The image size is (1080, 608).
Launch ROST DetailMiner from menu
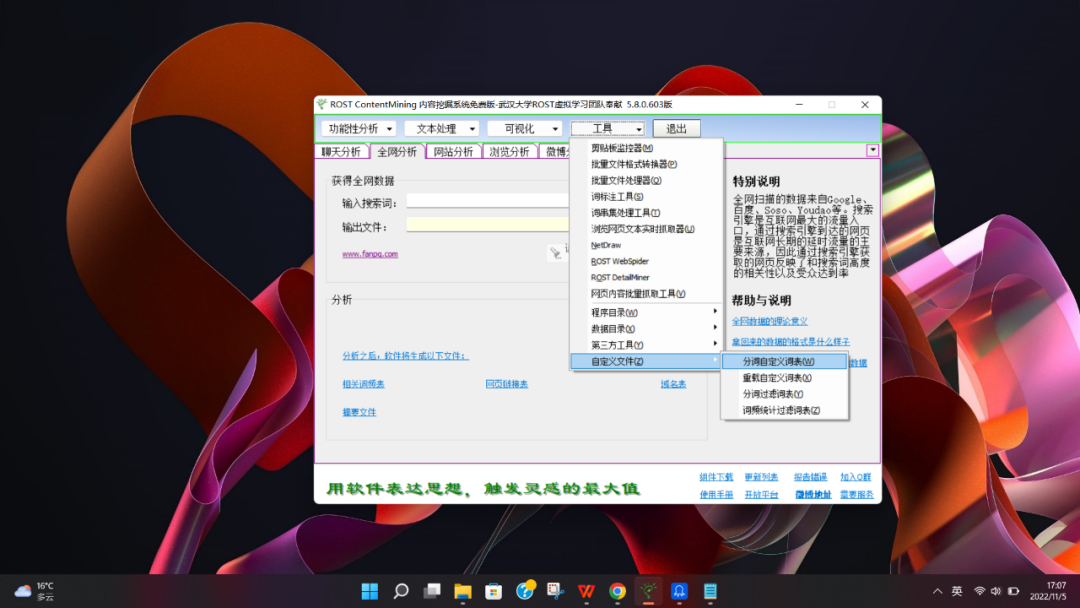point(646,277)
